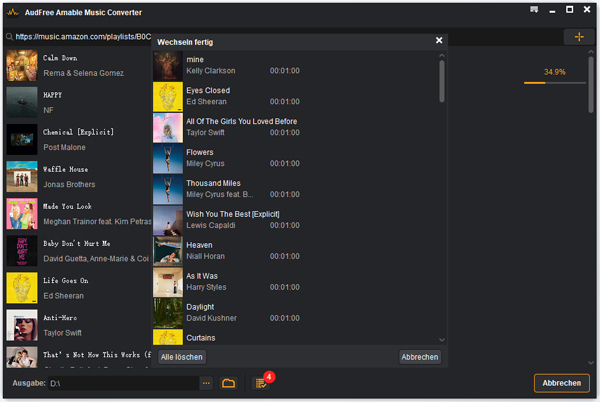This screenshot has height=402, width=600.
Task: Select 'As It Was' song title
Action: click(x=202, y=276)
